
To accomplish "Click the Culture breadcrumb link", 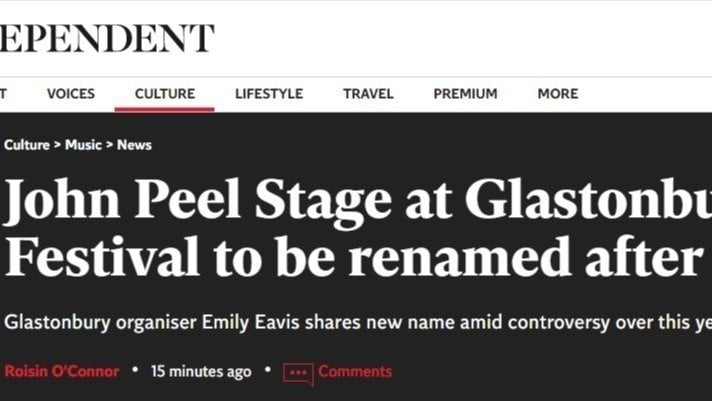I will (x=27, y=145).
